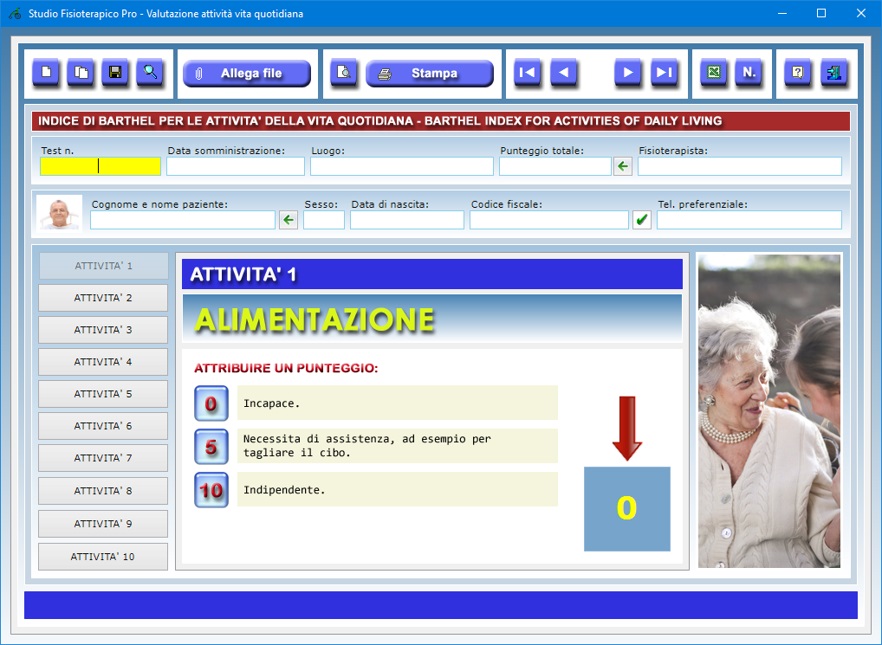Click the Luogo input field
882x645 pixels.
coord(402,166)
